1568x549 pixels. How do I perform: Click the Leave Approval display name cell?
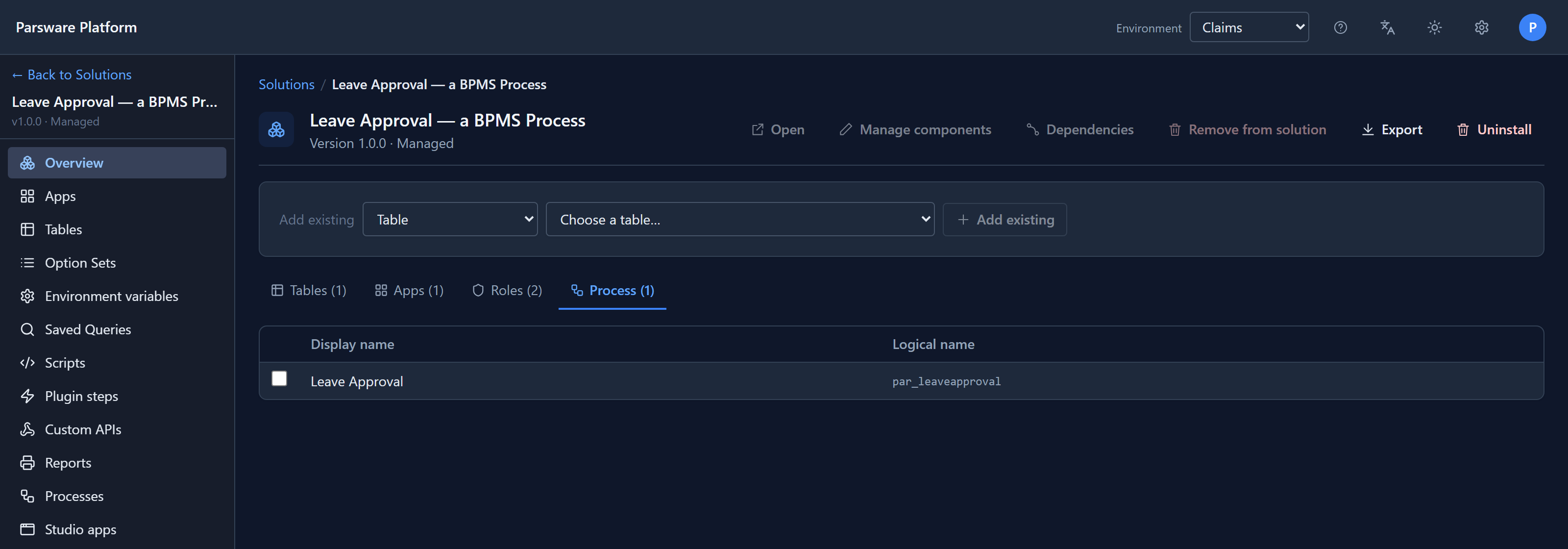[357, 382]
